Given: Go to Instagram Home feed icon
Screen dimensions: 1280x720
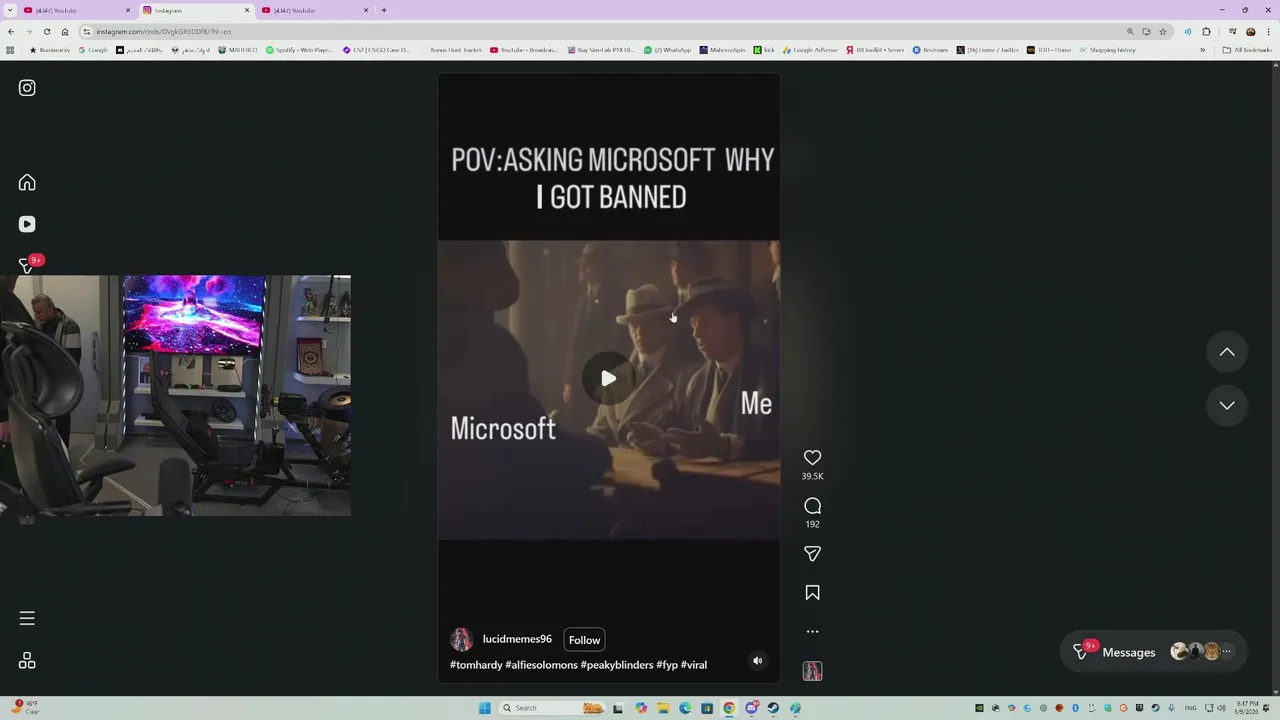Looking at the screenshot, I should point(27,182).
